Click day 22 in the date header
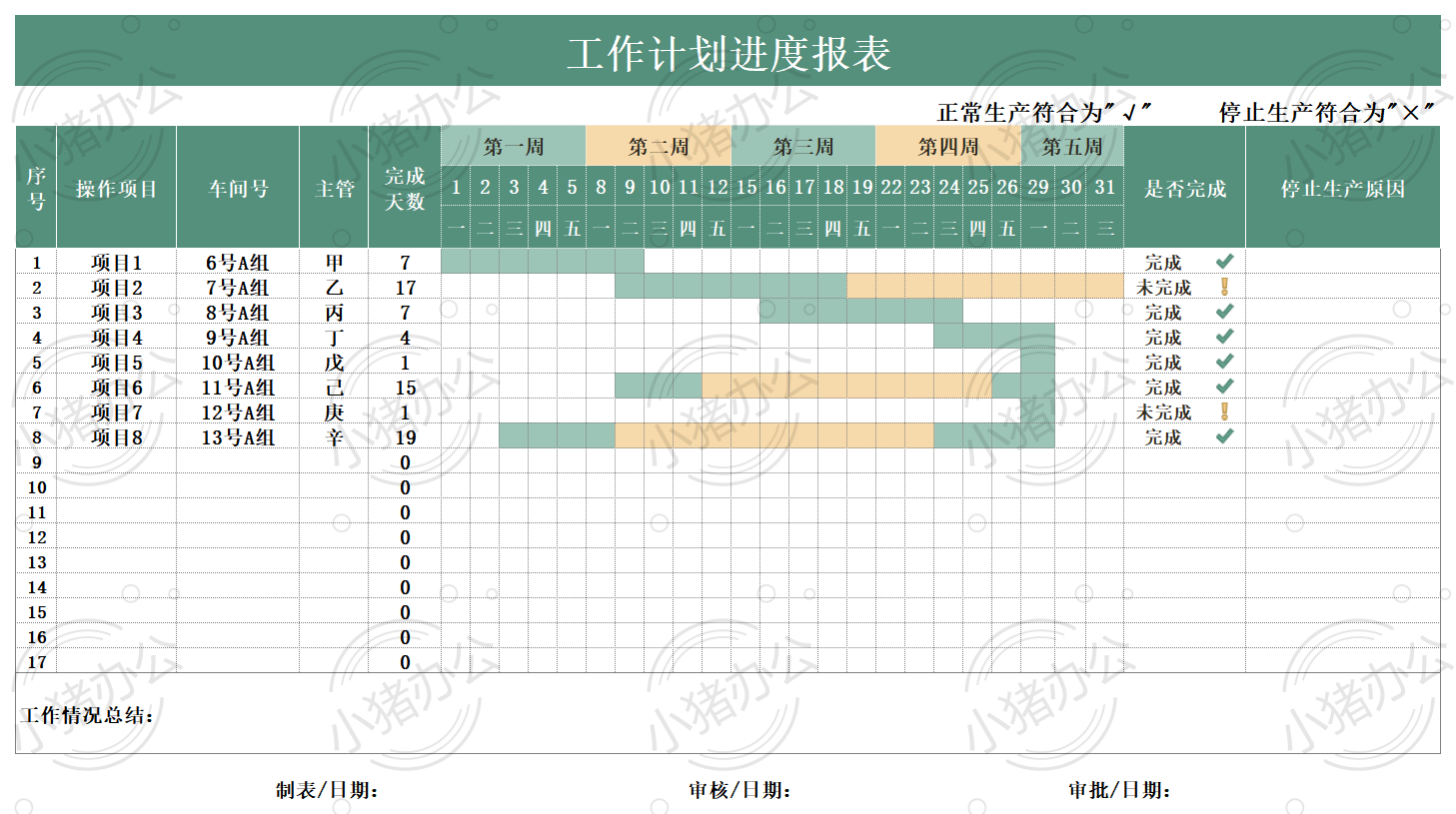 [891, 187]
